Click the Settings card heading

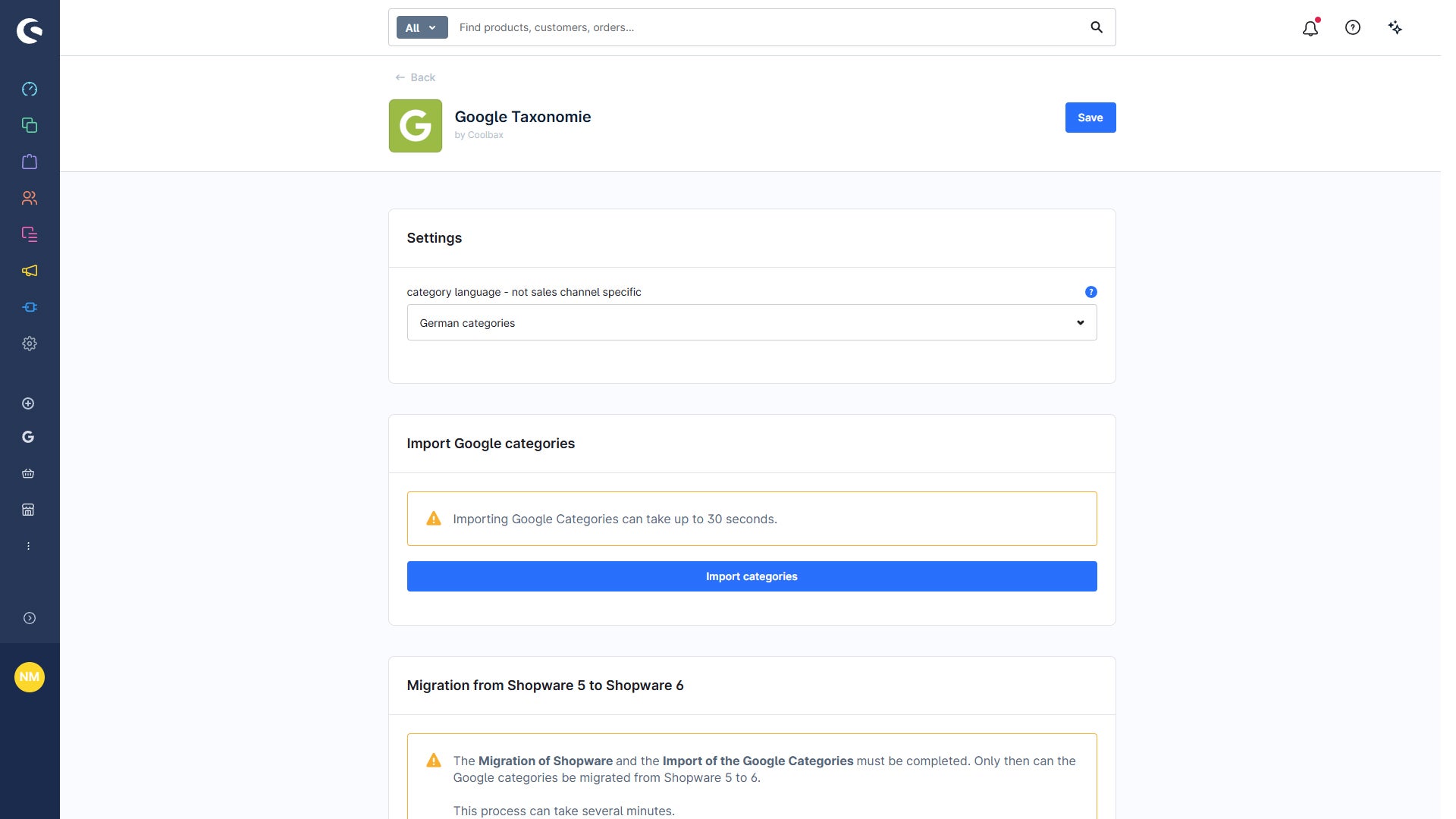435,238
